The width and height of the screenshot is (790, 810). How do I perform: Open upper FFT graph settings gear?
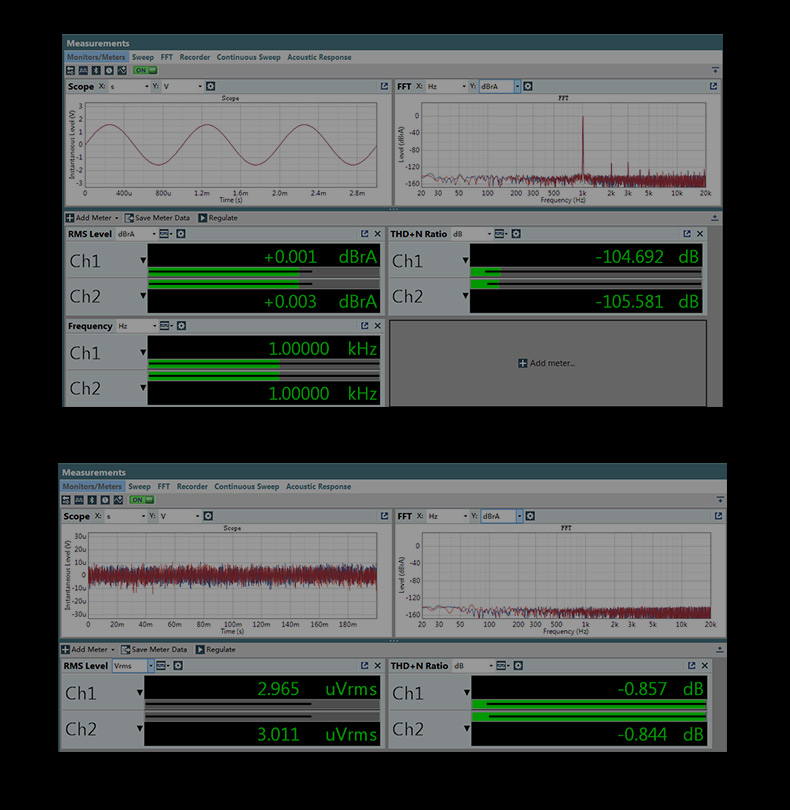click(x=528, y=86)
